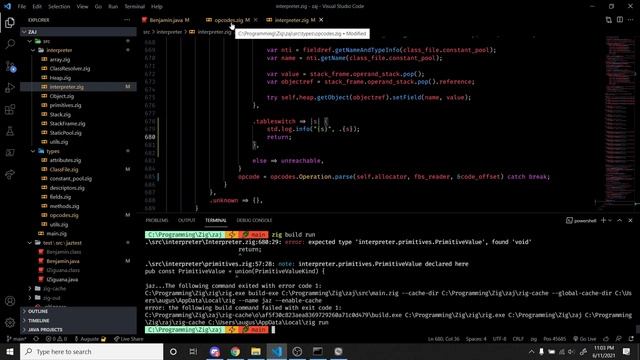Switch to the Benjamin.java tab
This screenshot has height=360, width=640.
tap(169, 20)
